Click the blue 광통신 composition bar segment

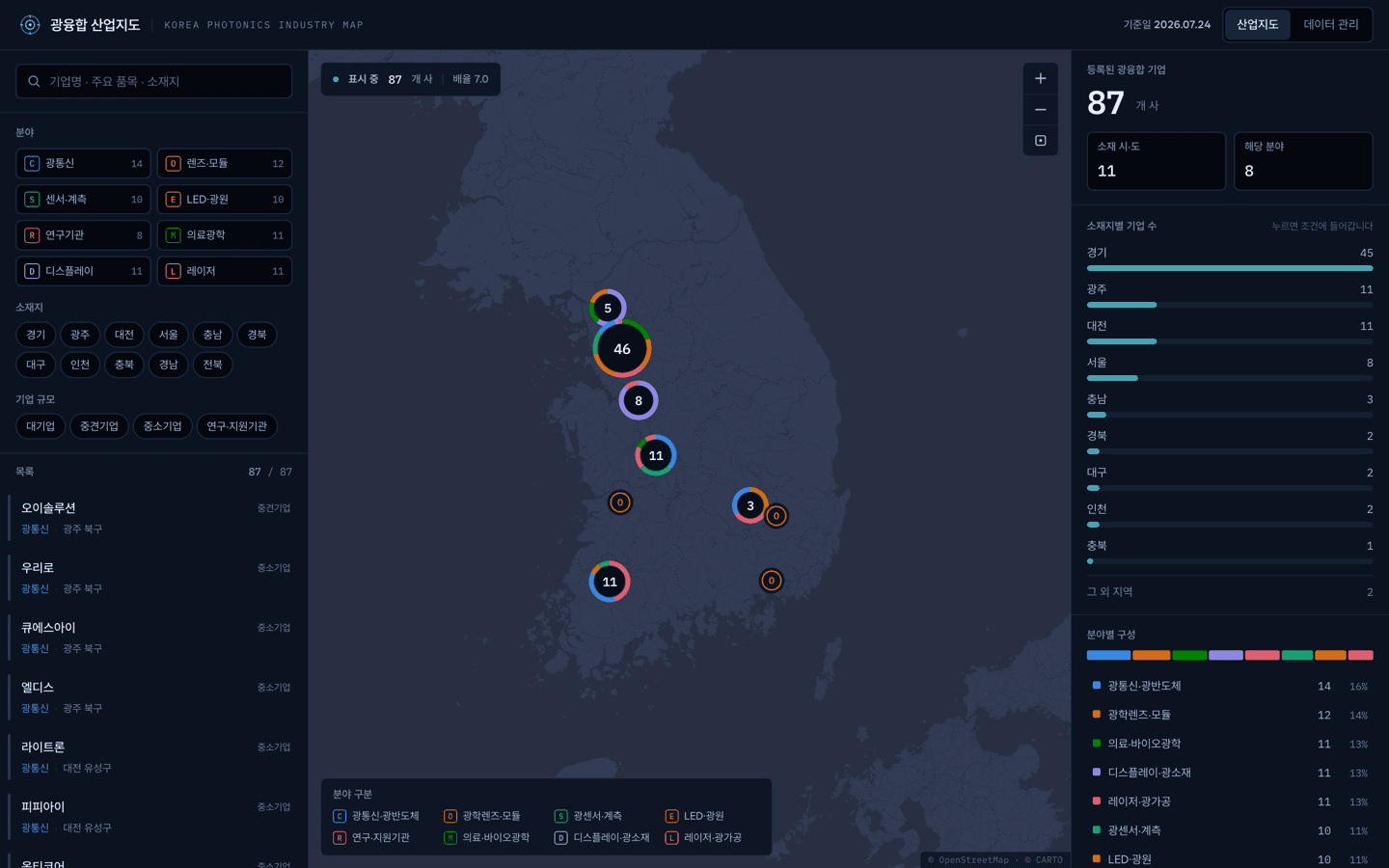[x=1108, y=655]
